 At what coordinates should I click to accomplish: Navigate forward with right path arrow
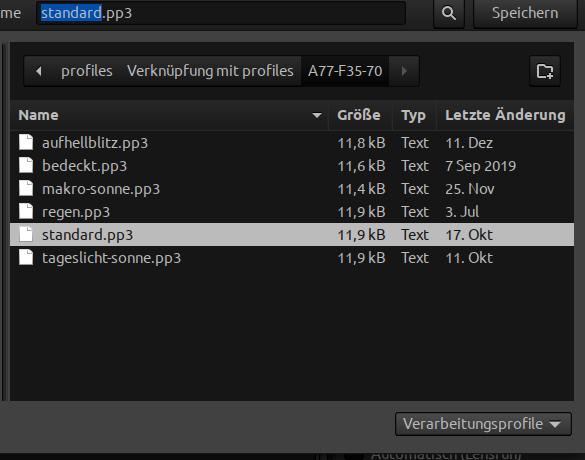404,71
